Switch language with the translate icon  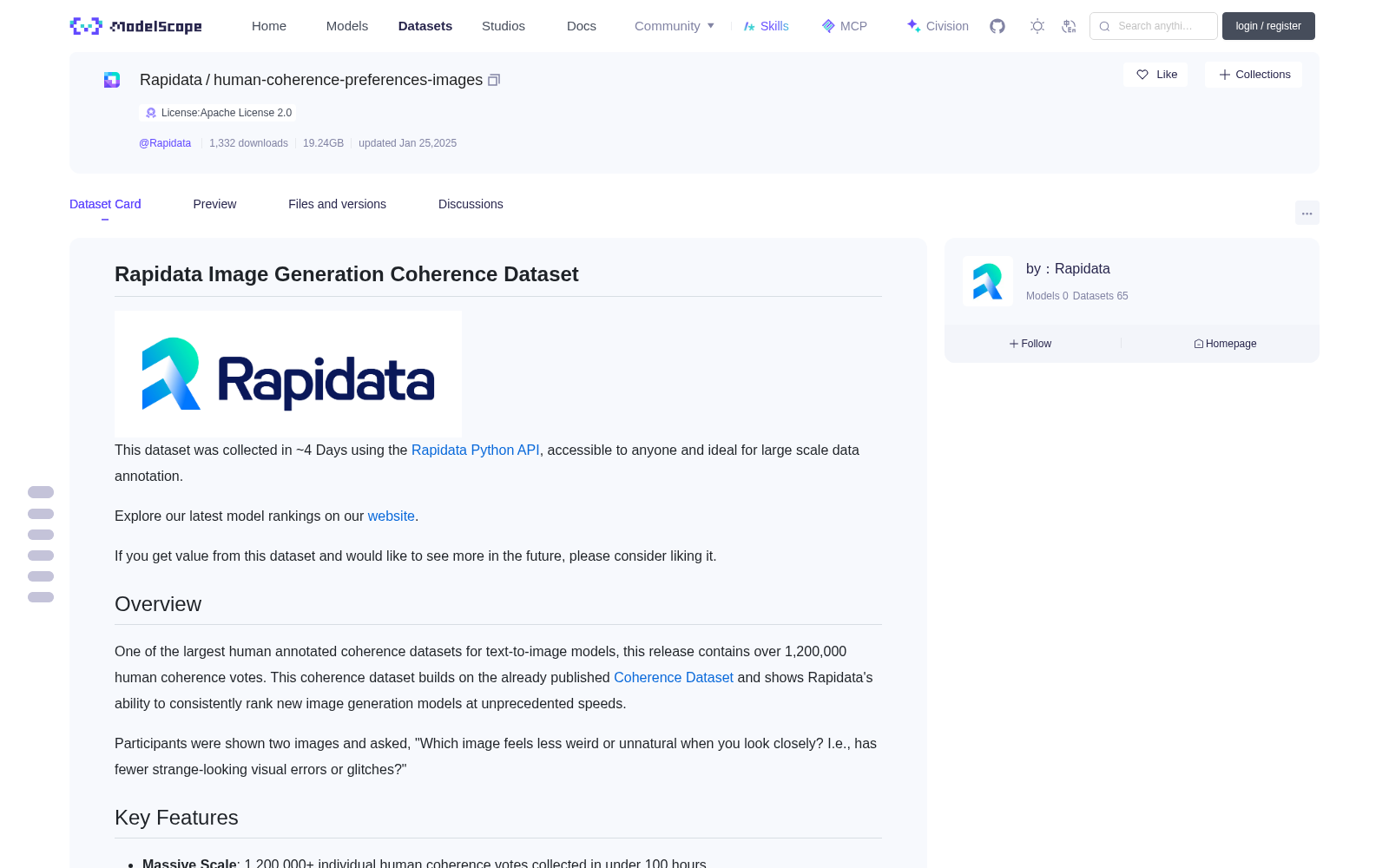[1069, 26]
